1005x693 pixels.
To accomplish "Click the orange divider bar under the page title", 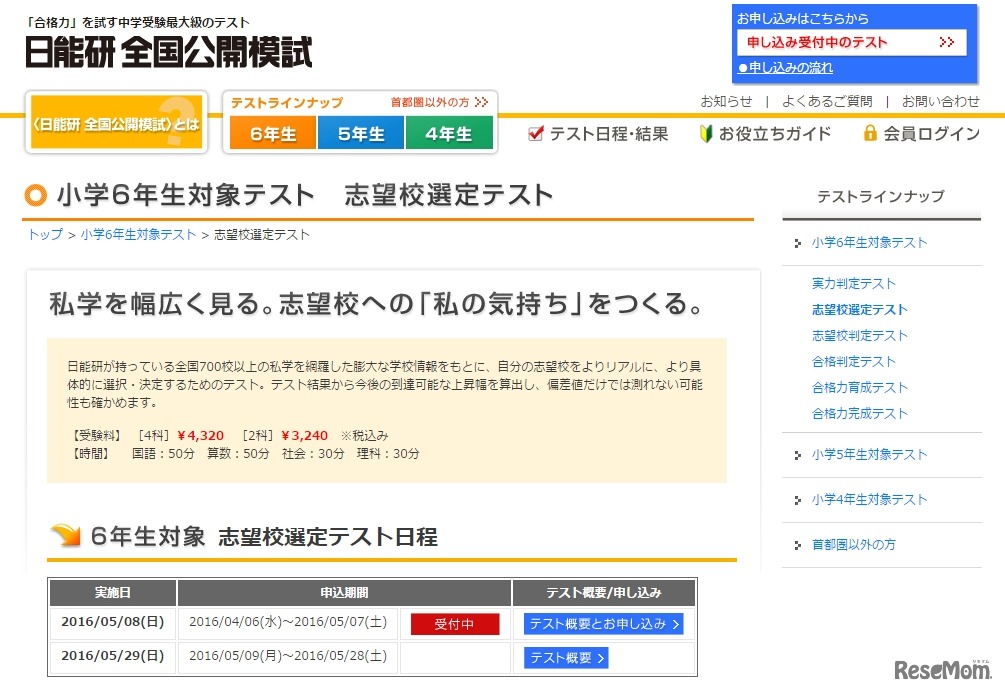I will coord(390,217).
